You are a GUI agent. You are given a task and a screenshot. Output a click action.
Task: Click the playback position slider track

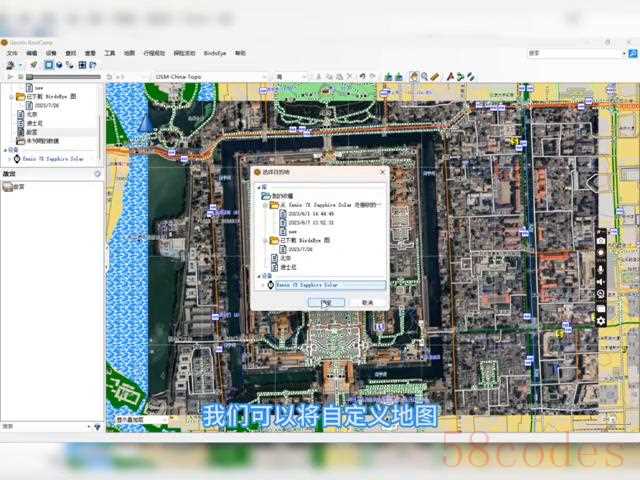point(63,77)
